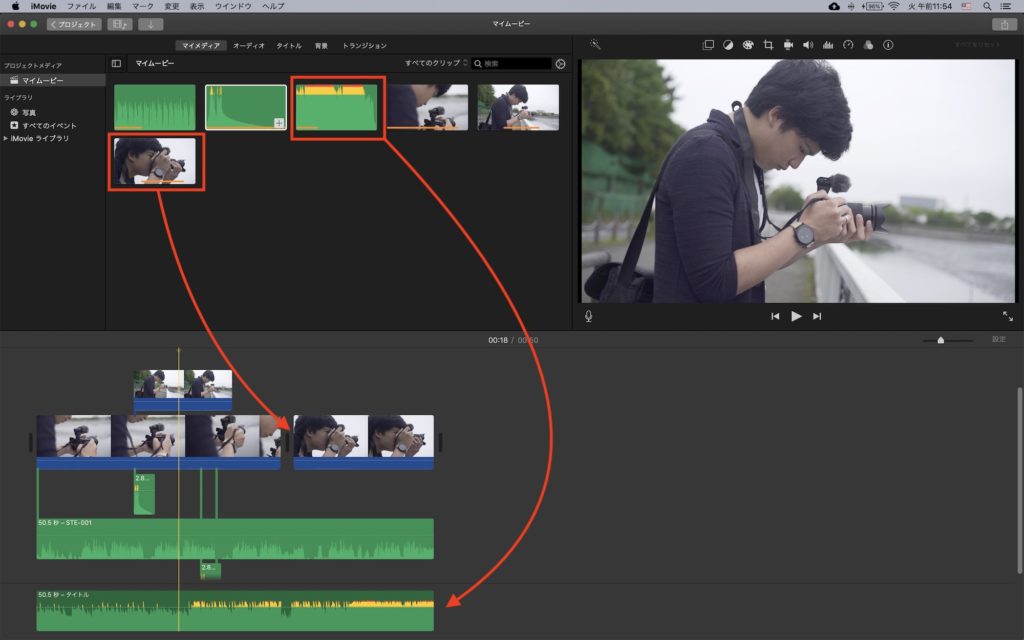Expand the iMovie ライブラリ tree item
The width and height of the screenshot is (1024, 640).
click(x=6, y=138)
